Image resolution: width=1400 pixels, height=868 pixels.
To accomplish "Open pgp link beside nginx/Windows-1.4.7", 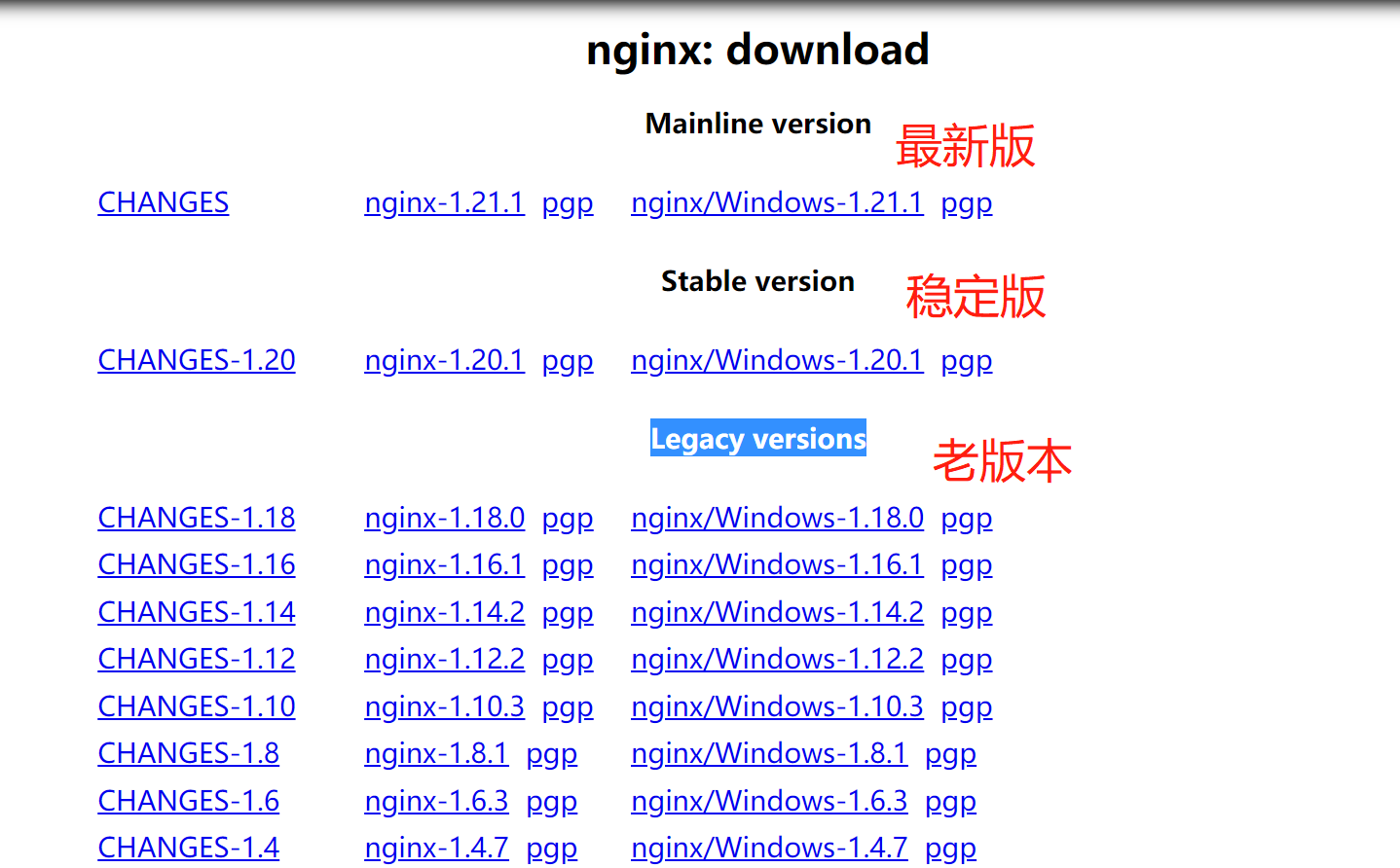I will point(951,848).
